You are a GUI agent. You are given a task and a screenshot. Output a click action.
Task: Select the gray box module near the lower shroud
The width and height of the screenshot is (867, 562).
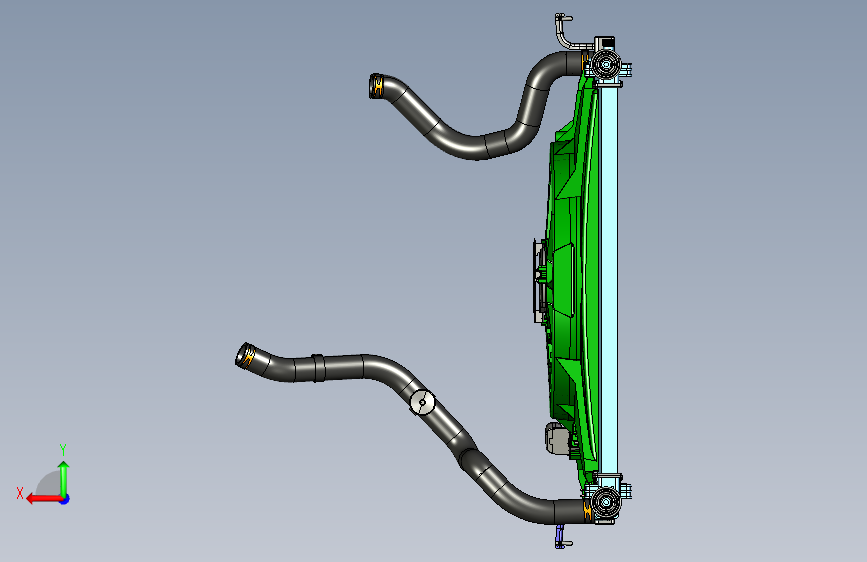point(557,439)
